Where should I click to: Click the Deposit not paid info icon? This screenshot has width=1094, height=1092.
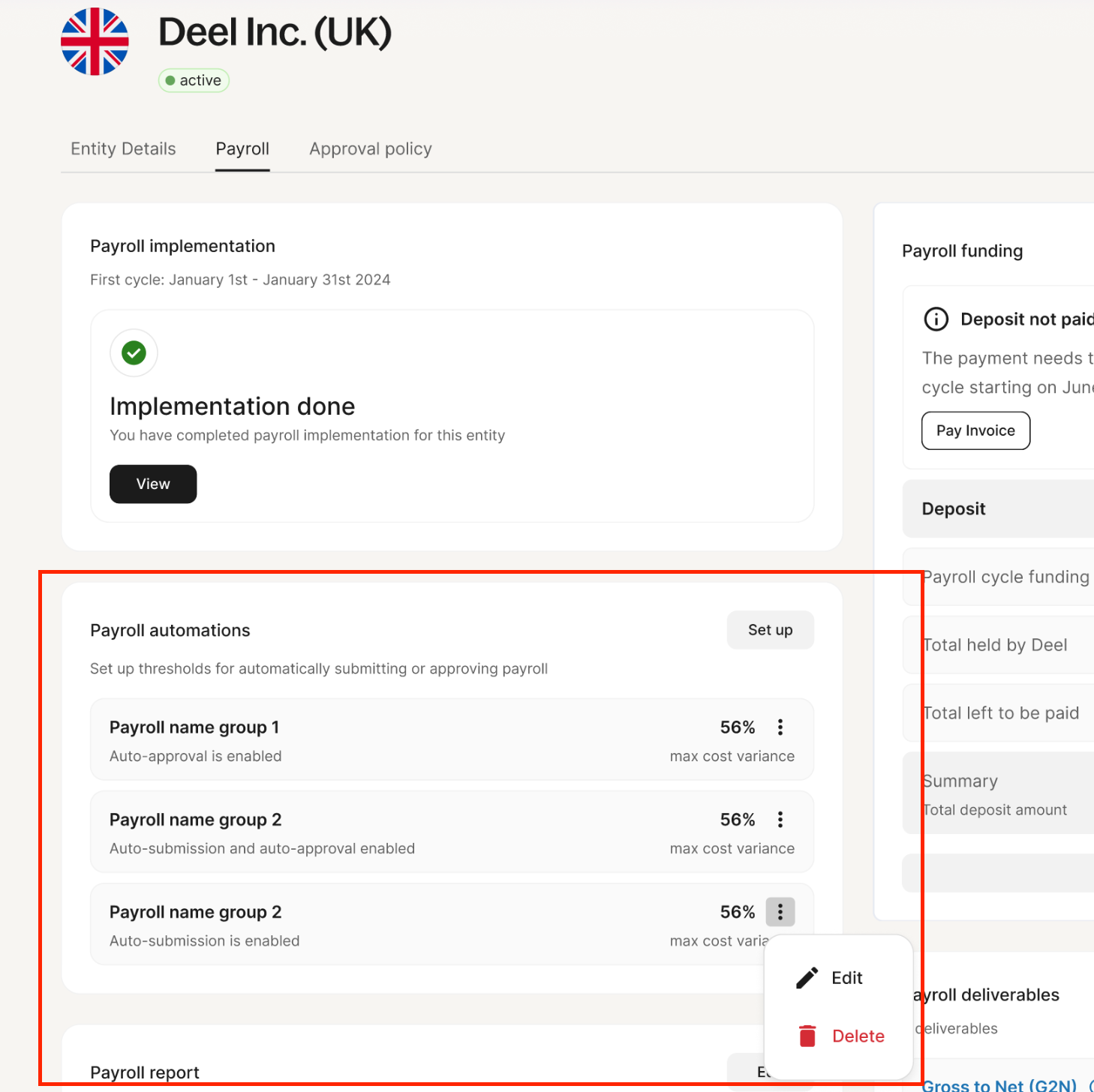tap(936, 319)
